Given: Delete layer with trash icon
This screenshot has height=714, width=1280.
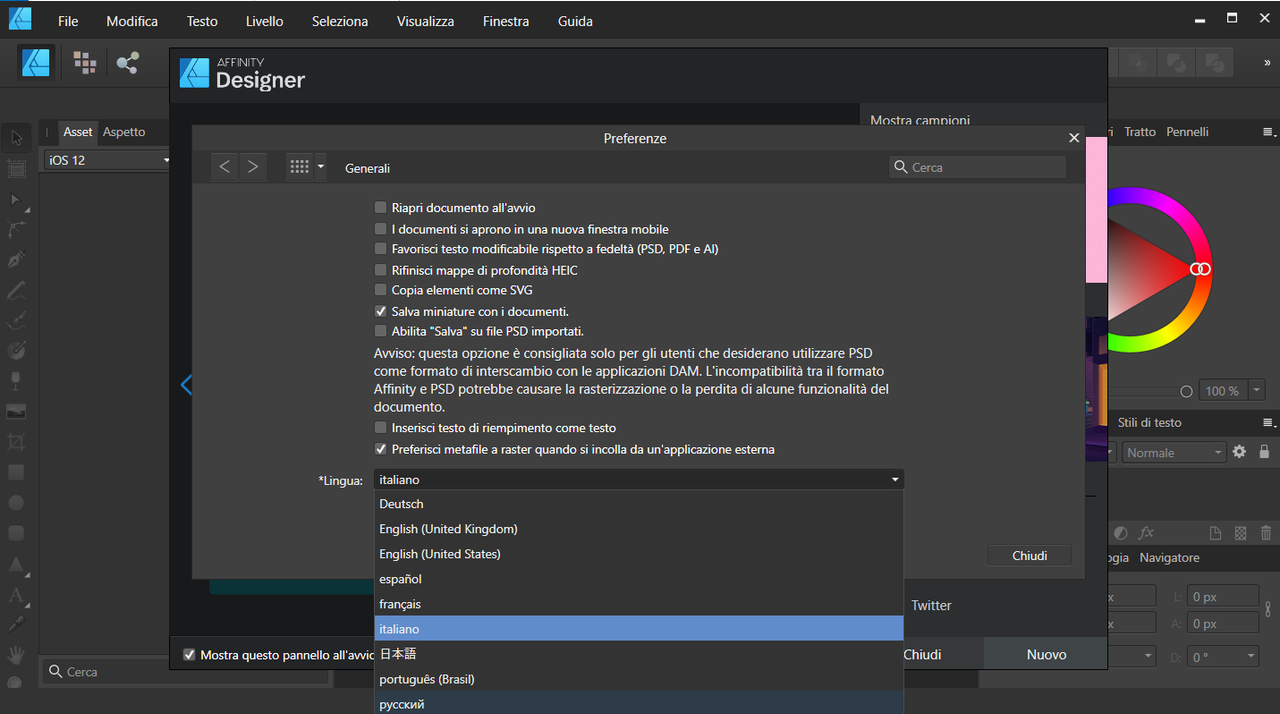Looking at the screenshot, I should [1266, 533].
